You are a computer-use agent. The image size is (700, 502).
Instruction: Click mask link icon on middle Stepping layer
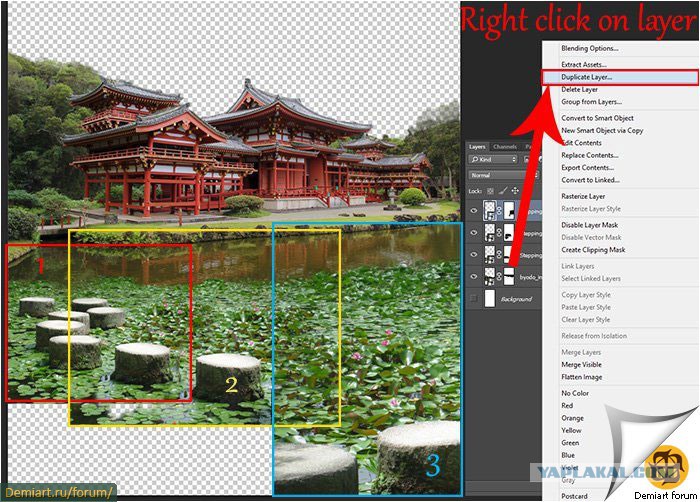pyautogui.click(x=500, y=233)
